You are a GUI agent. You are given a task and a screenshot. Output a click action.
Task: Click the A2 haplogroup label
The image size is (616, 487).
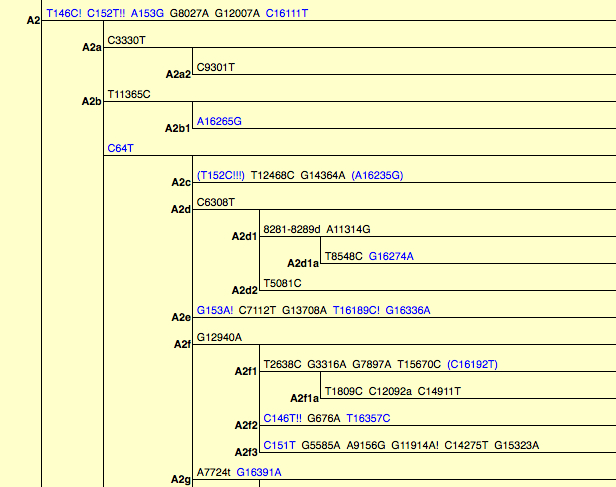(33, 20)
